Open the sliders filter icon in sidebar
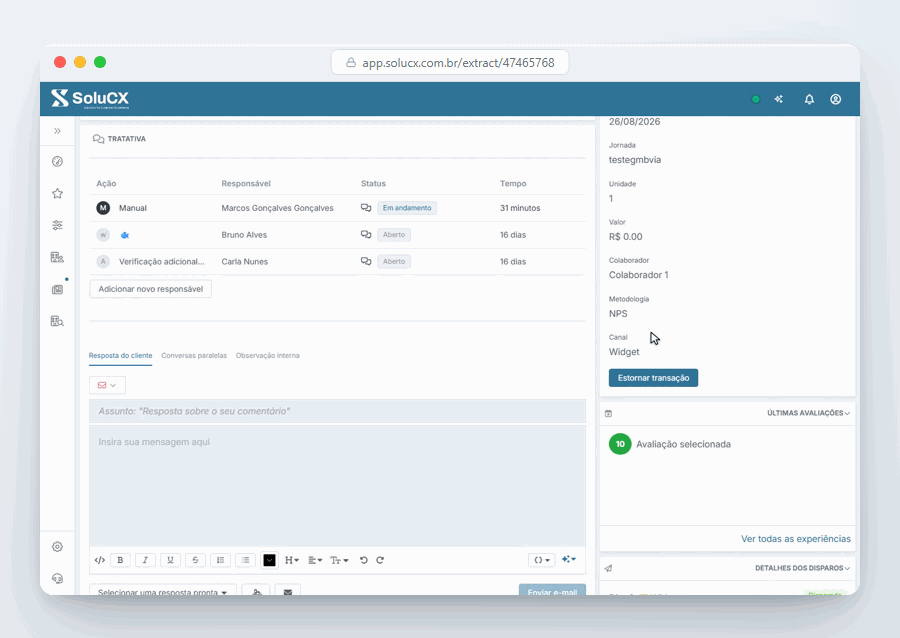 [57, 225]
